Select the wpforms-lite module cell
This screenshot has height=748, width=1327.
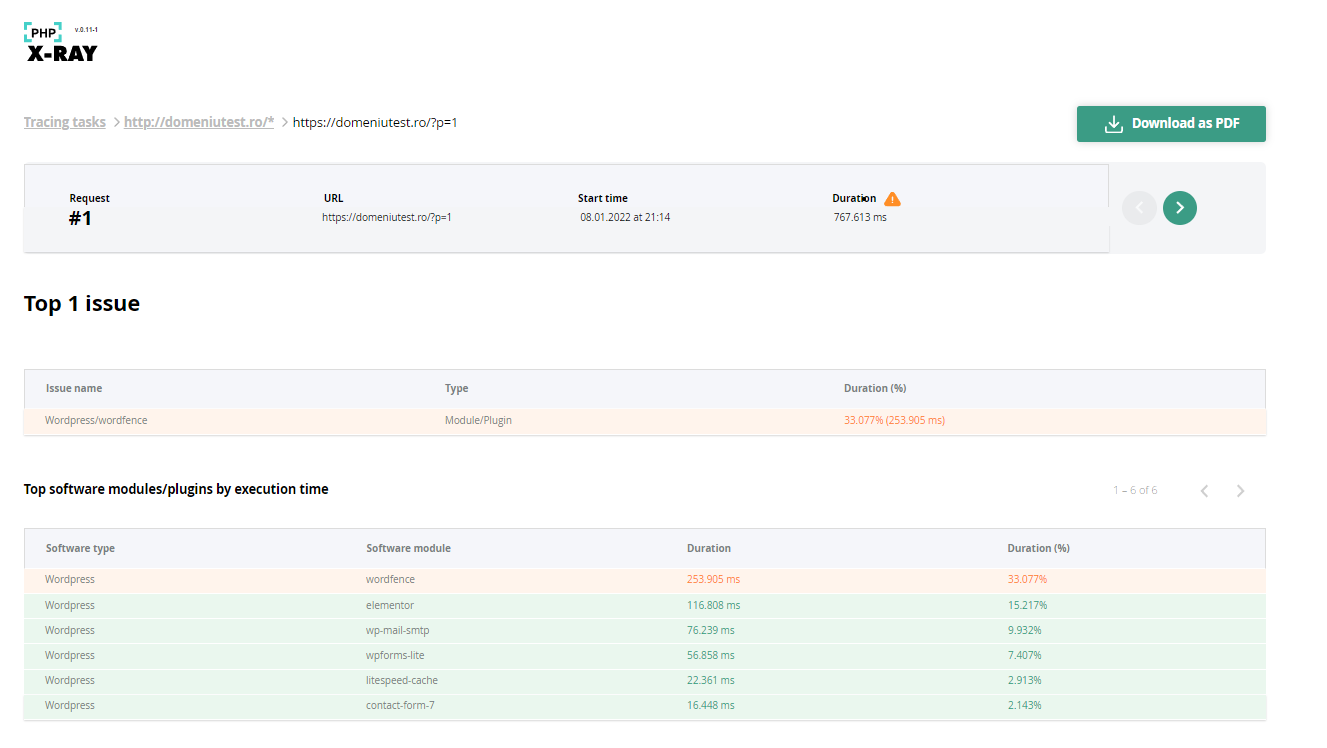coord(396,655)
